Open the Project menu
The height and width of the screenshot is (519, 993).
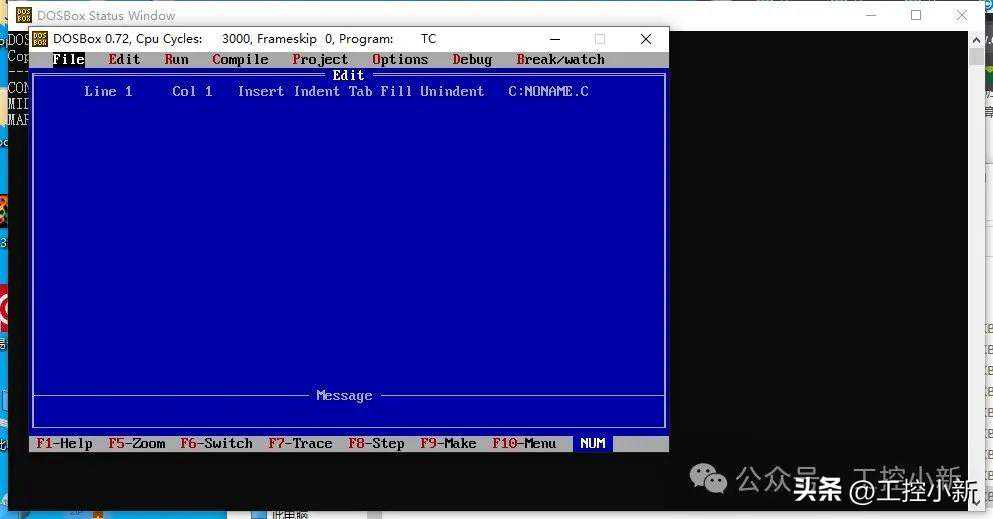tap(320, 59)
